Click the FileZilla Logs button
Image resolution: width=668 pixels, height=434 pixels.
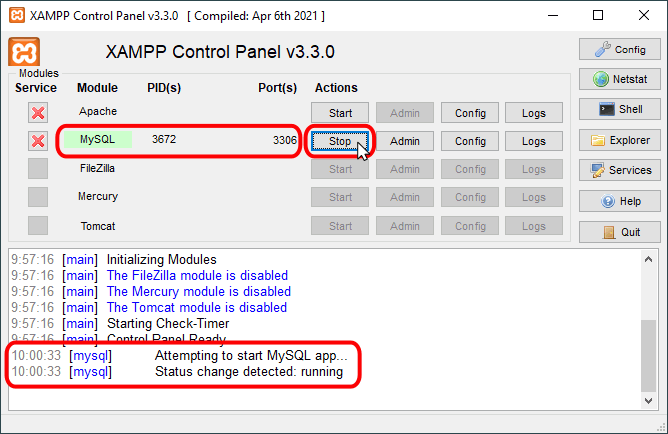(534, 169)
